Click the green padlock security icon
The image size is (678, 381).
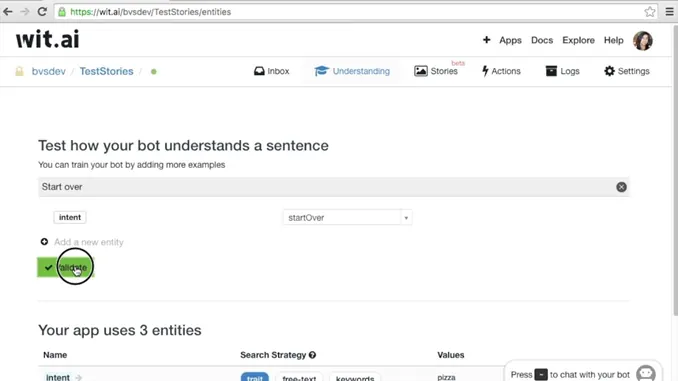coord(62,12)
